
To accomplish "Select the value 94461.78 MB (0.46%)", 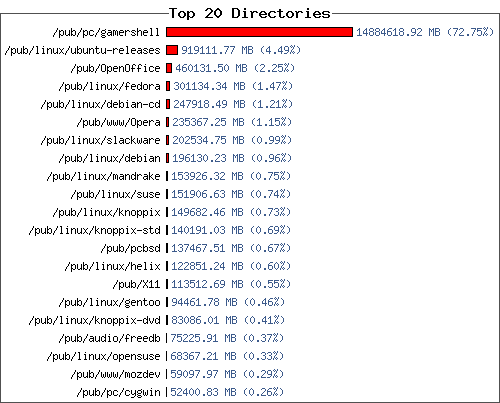I will tap(228, 302).
